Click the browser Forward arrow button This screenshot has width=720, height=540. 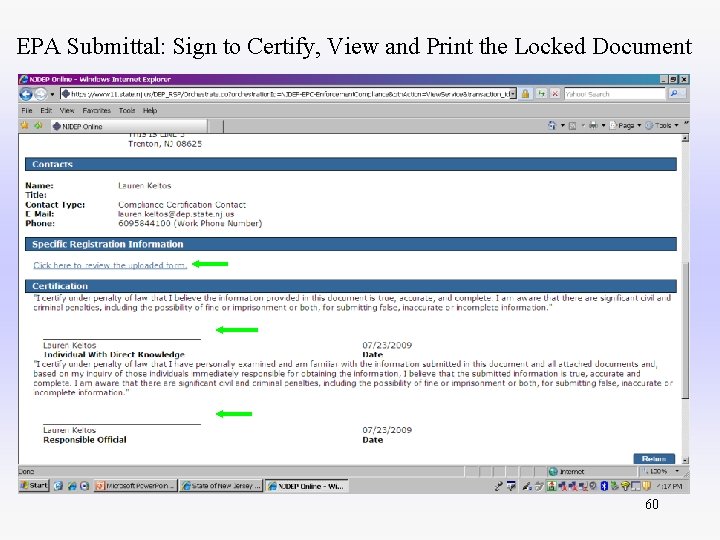pyautogui.click(x=40, y=94)
